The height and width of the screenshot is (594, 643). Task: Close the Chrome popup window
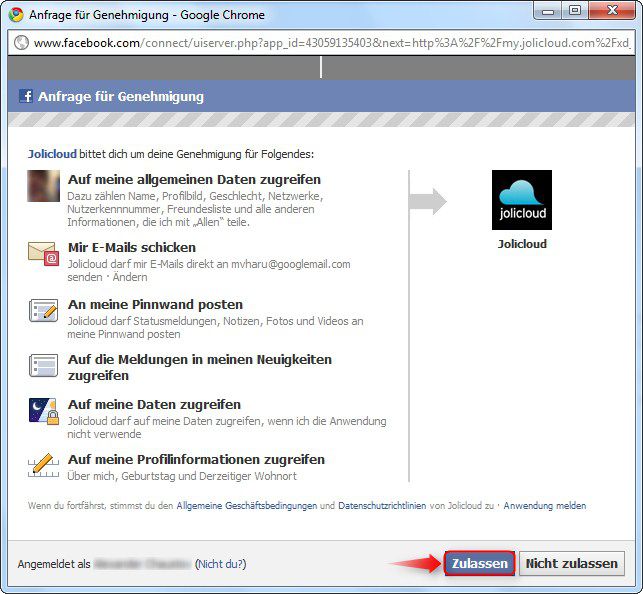coord(612,11)
